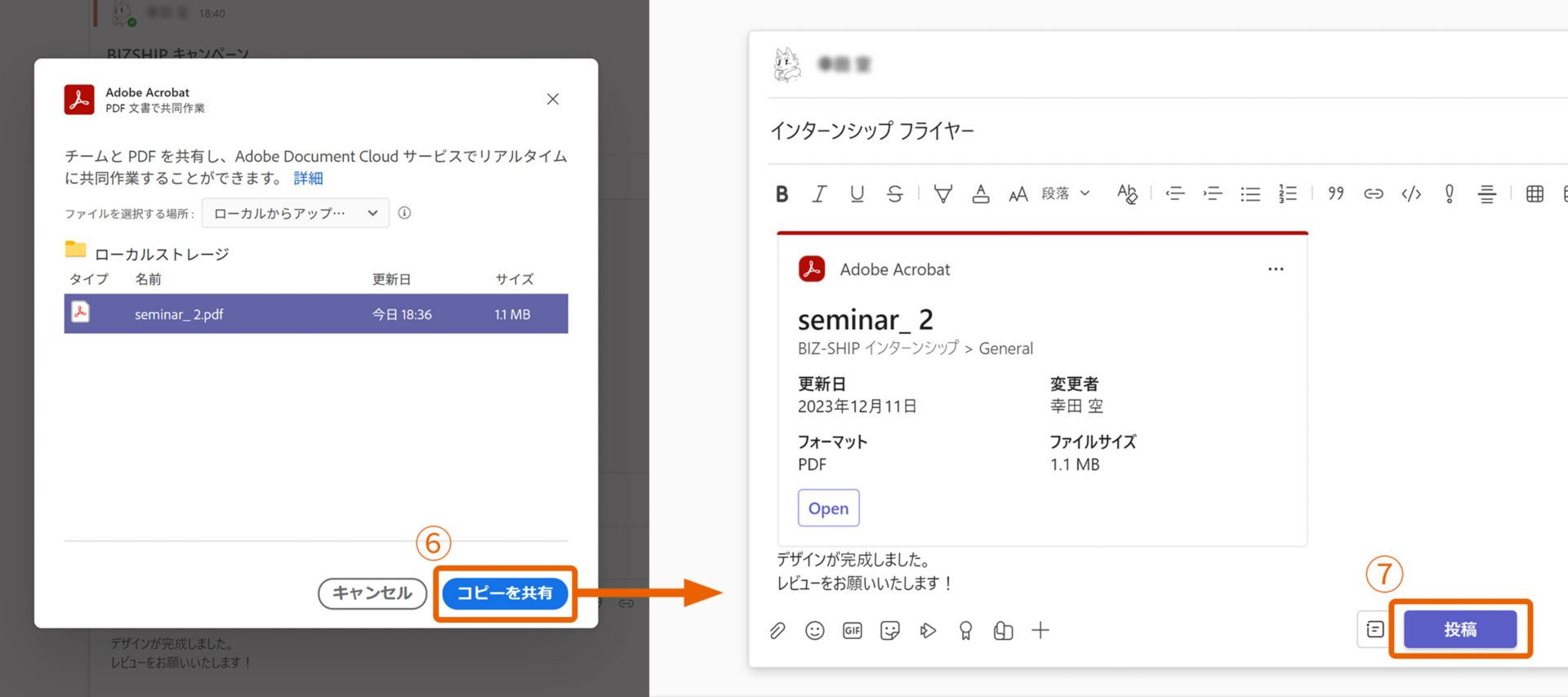Click the decrease indent icon
The height and width of the screenshot is (697, 1568).
click(x=1174, y=193)
